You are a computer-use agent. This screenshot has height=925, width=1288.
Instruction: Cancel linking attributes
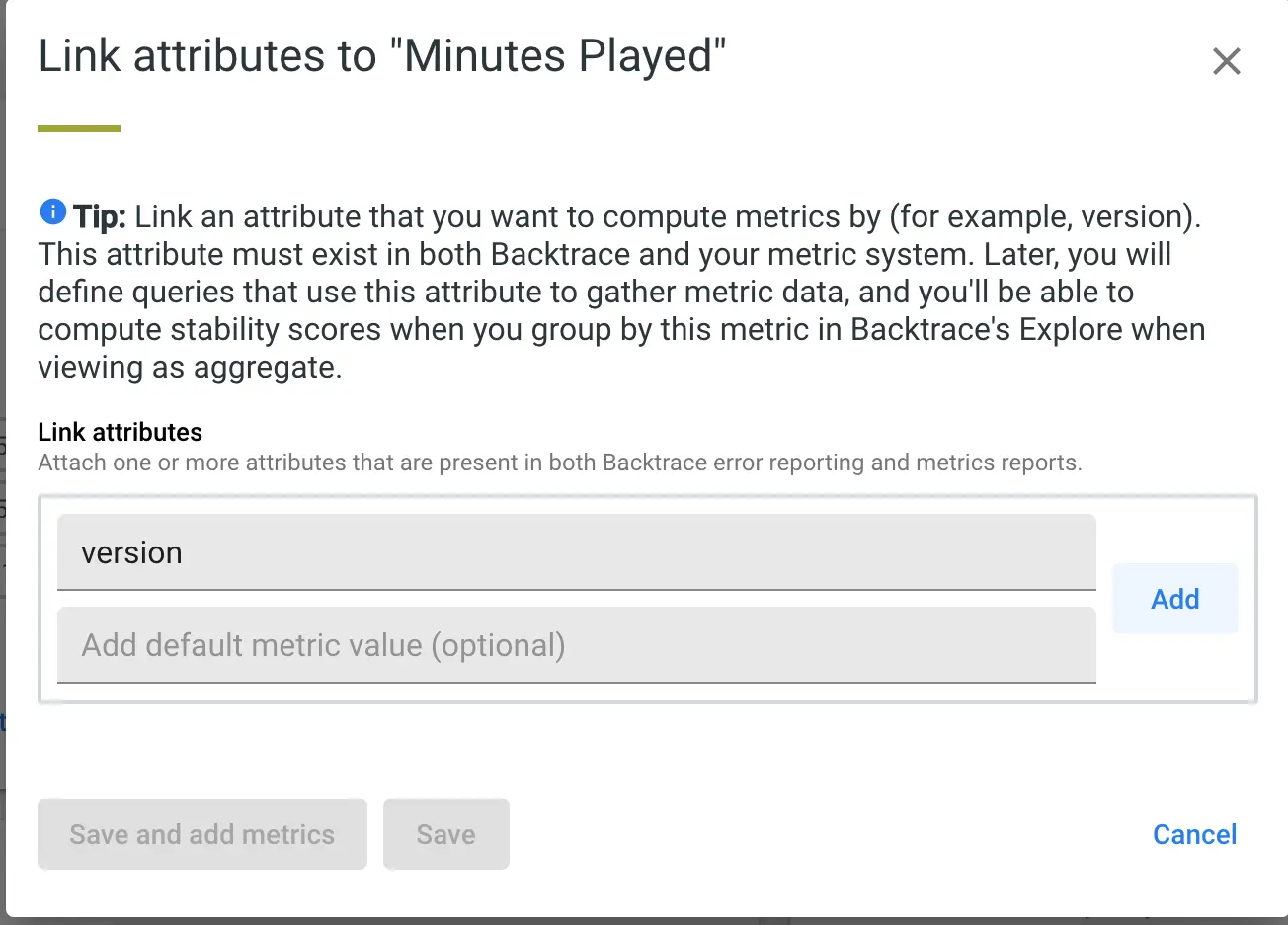click(x=1193, y=834)
